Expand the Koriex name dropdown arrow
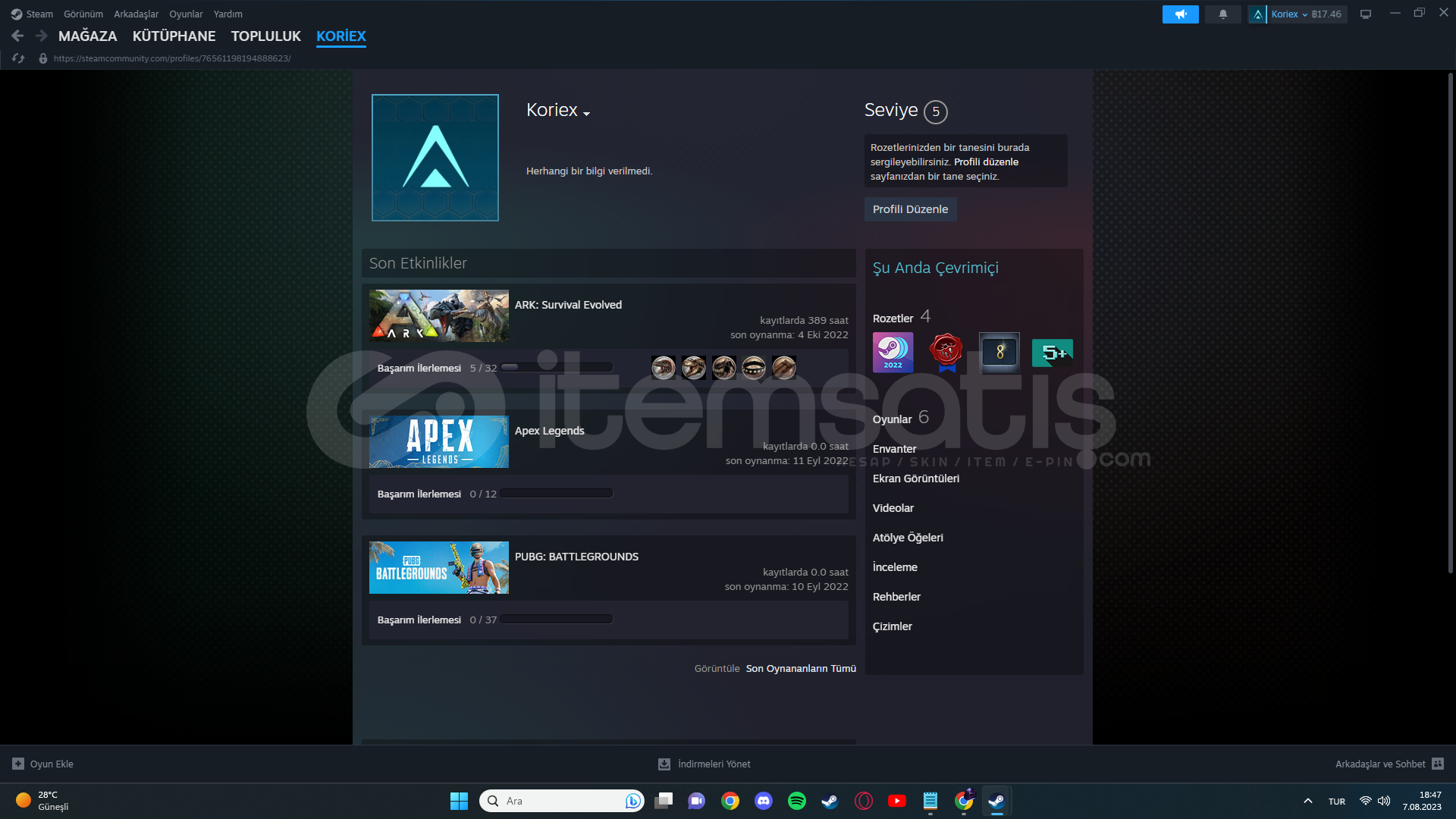1456x819 pixels. pos(587,114)
